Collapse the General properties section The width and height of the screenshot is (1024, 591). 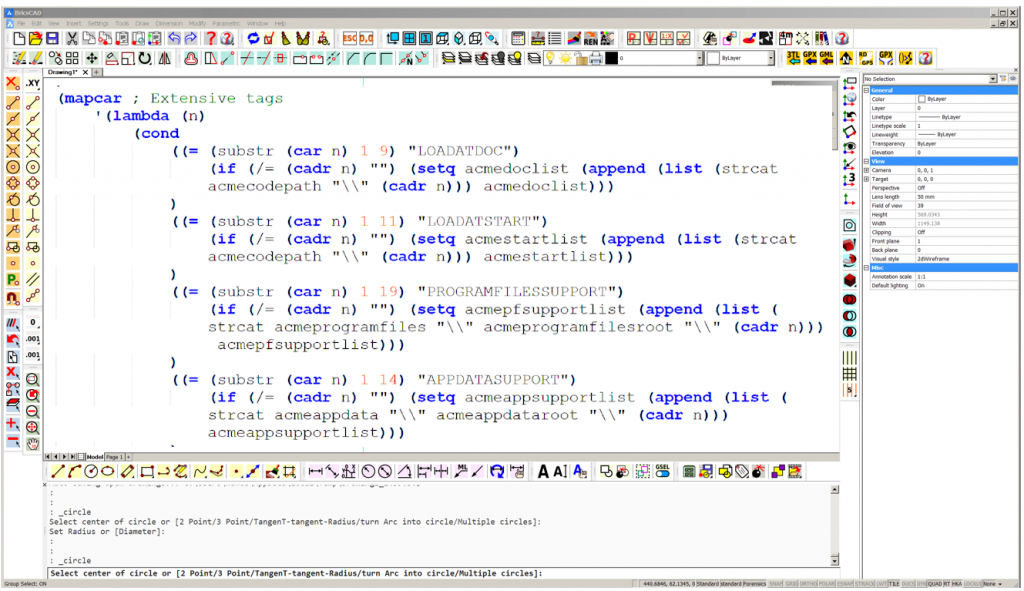(x=867, y=90)
